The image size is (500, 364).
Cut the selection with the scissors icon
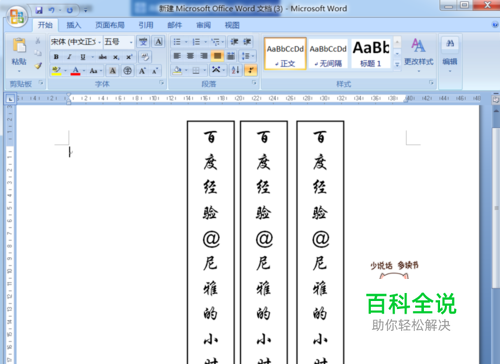[x=38, y=41]
